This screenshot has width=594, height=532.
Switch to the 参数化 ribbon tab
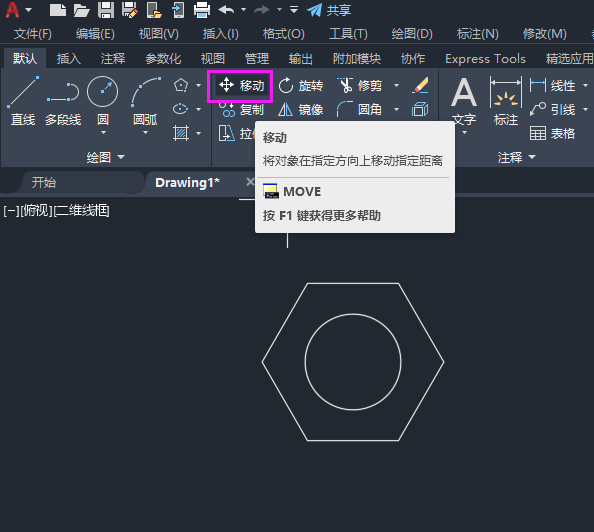click(163, 59)
